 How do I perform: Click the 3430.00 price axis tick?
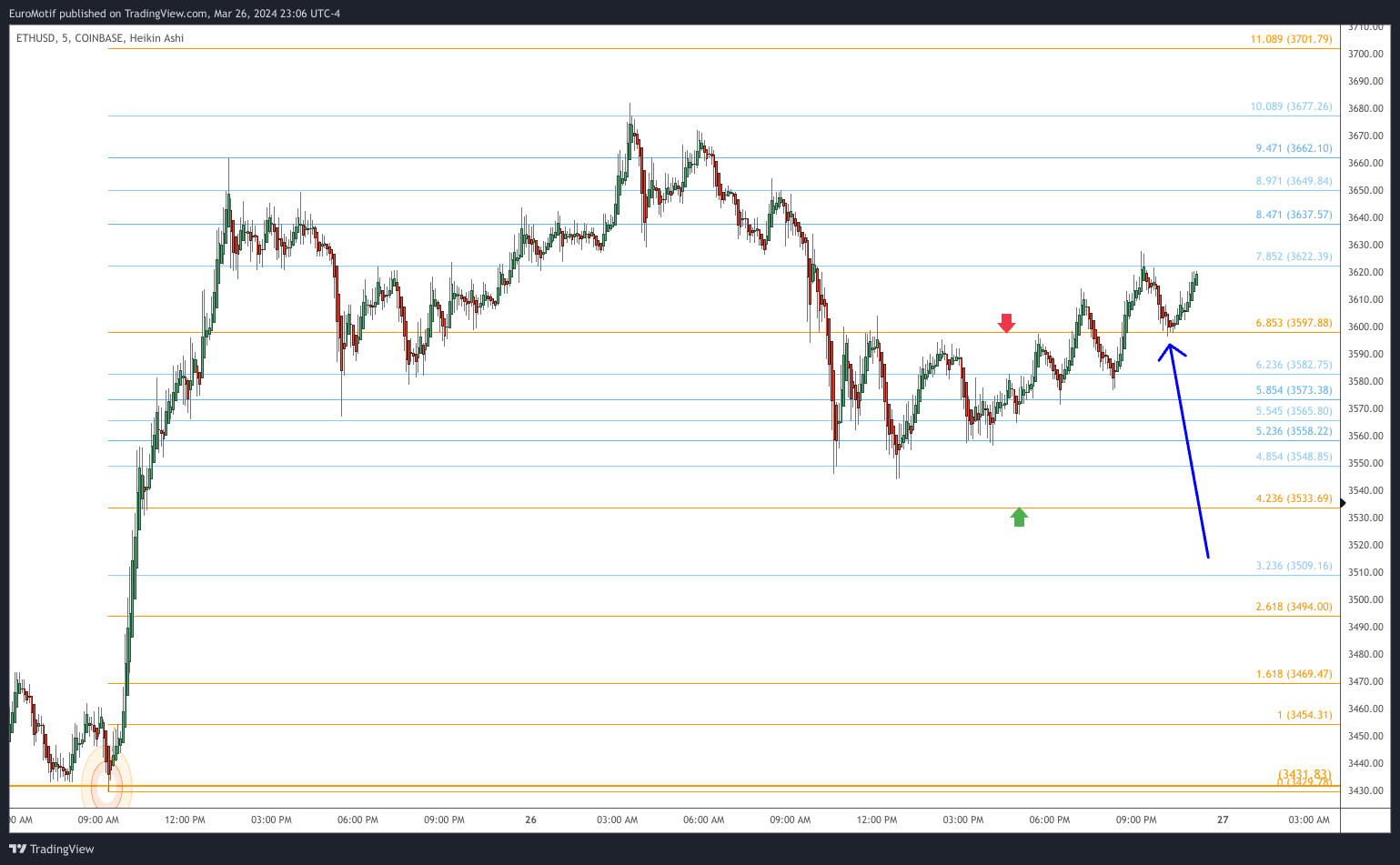(1366, 790)
